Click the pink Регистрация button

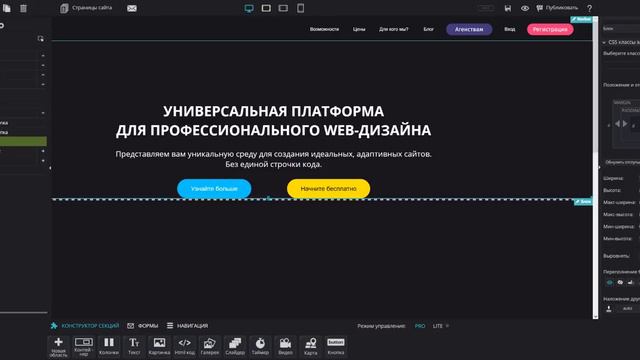point(550,29)
